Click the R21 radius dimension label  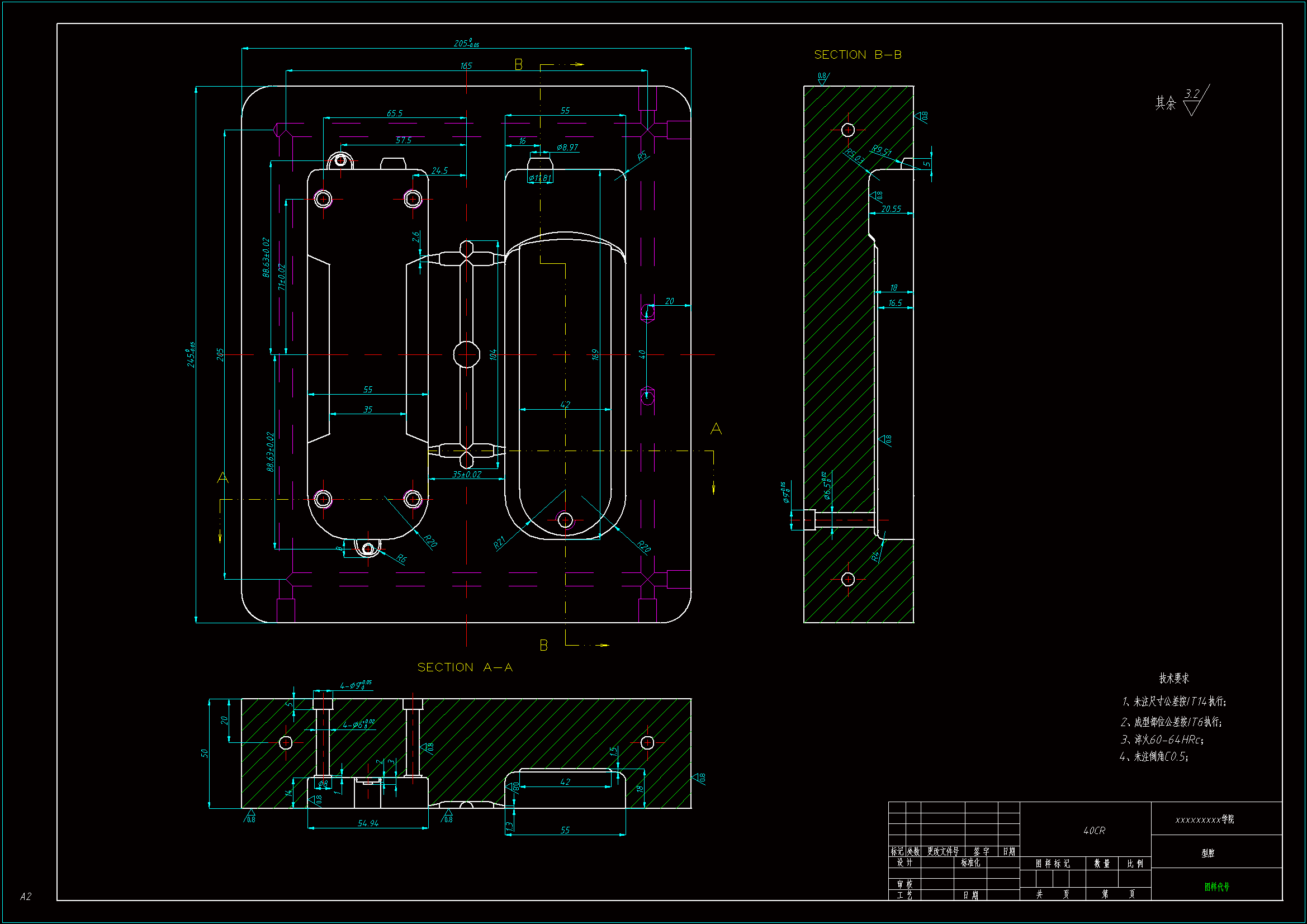(499, 543)
